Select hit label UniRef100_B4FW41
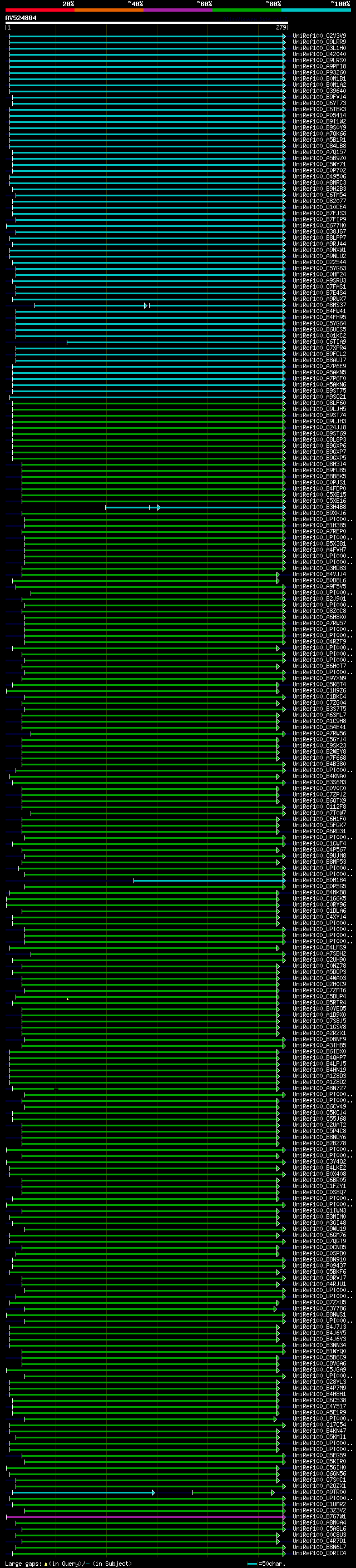The height and width of the screenshot is (1568, 356). click(x=319, y=311)
